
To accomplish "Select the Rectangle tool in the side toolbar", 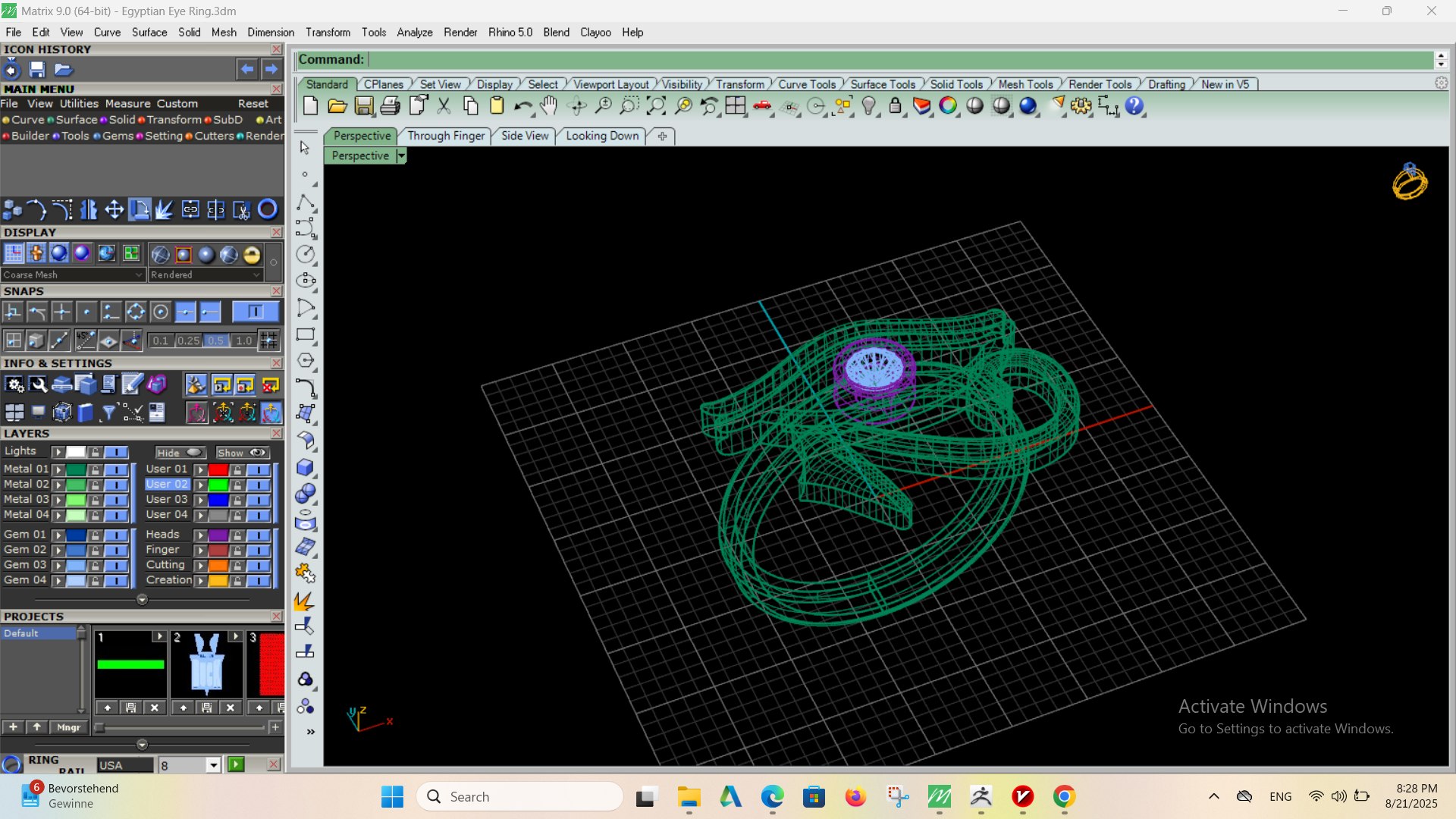I will tap(306, 334).
